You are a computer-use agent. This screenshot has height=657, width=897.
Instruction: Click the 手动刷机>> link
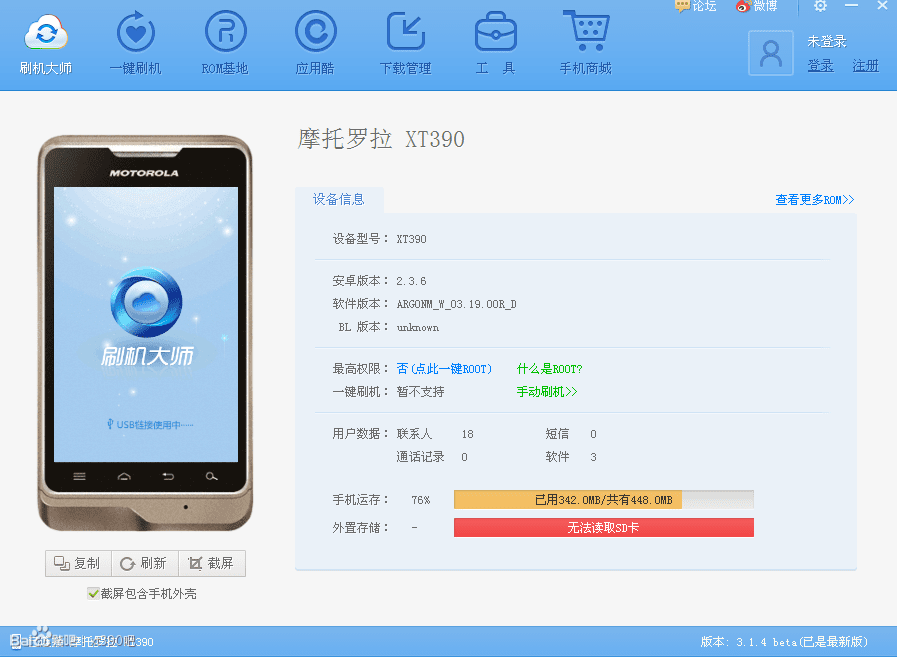547,392
